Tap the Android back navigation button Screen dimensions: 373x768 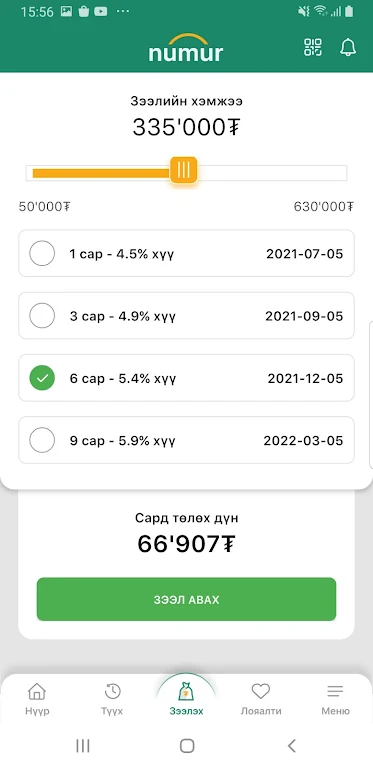point(292,745)
